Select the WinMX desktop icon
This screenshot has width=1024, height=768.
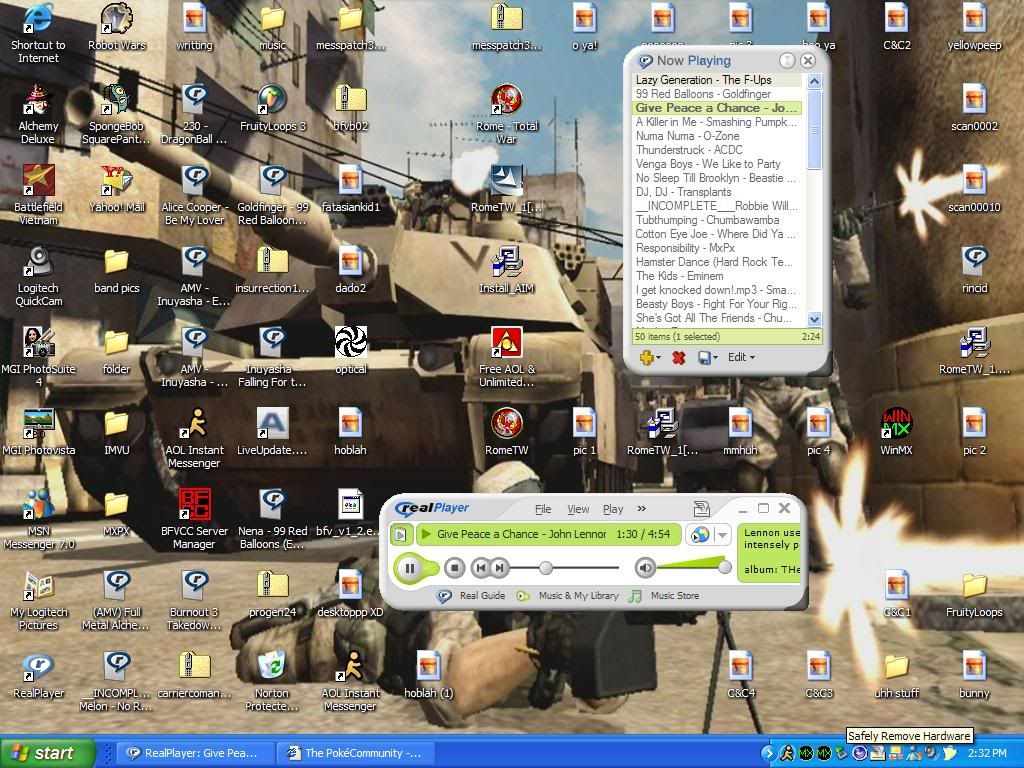tap(896, 432)
